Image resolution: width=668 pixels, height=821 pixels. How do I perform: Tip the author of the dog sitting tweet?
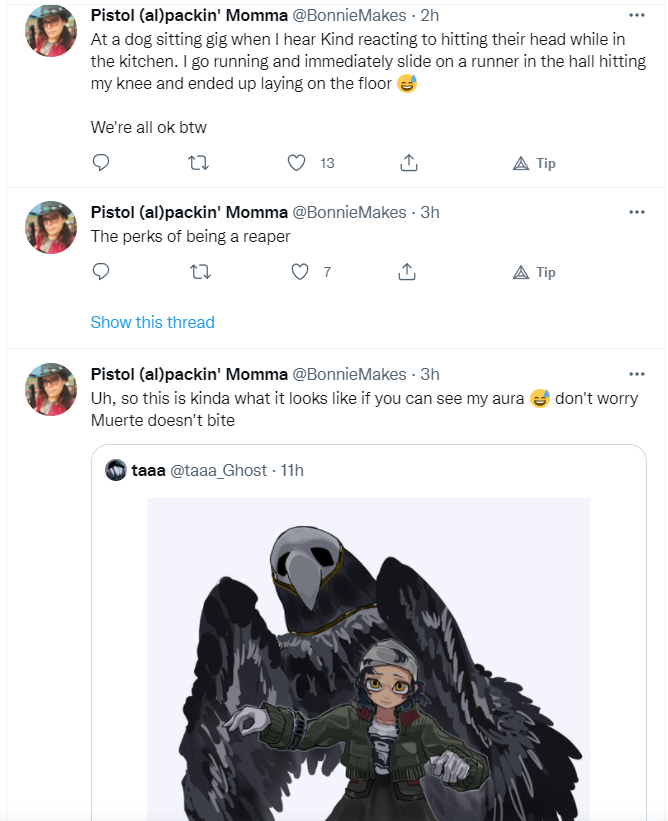[x=534, y=163]
